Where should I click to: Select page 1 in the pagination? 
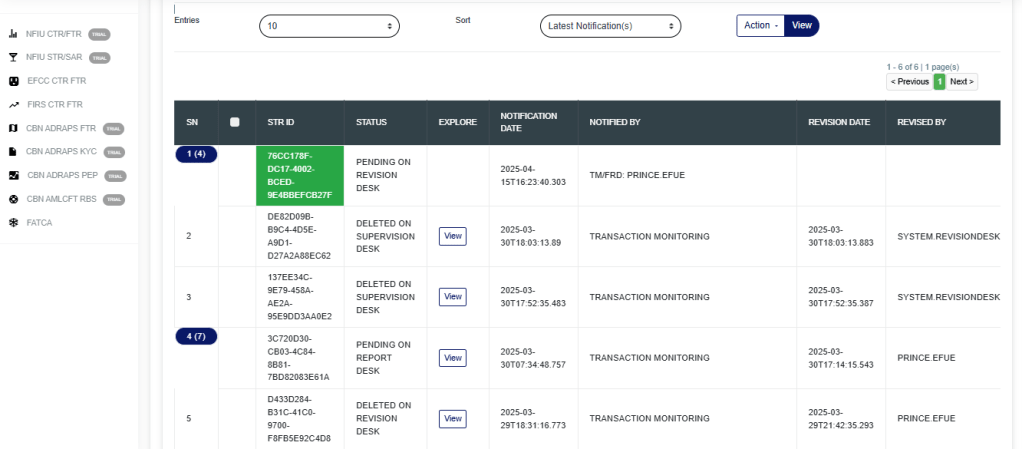(939, 81)
